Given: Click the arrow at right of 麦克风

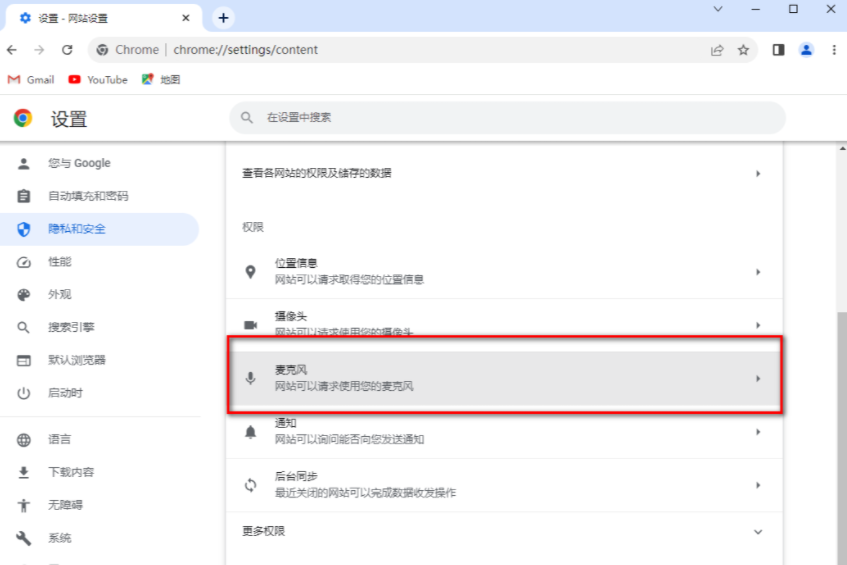Looking at the screenshot, I should pos(758,378).
